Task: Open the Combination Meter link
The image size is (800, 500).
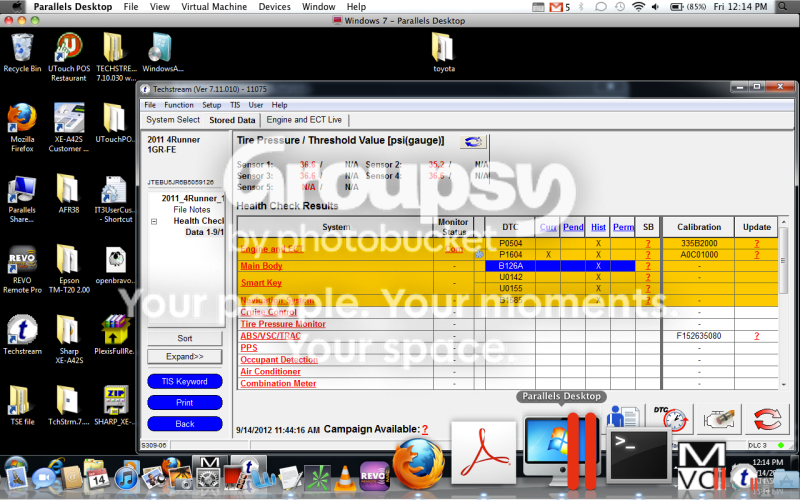Action: (278, 383)
